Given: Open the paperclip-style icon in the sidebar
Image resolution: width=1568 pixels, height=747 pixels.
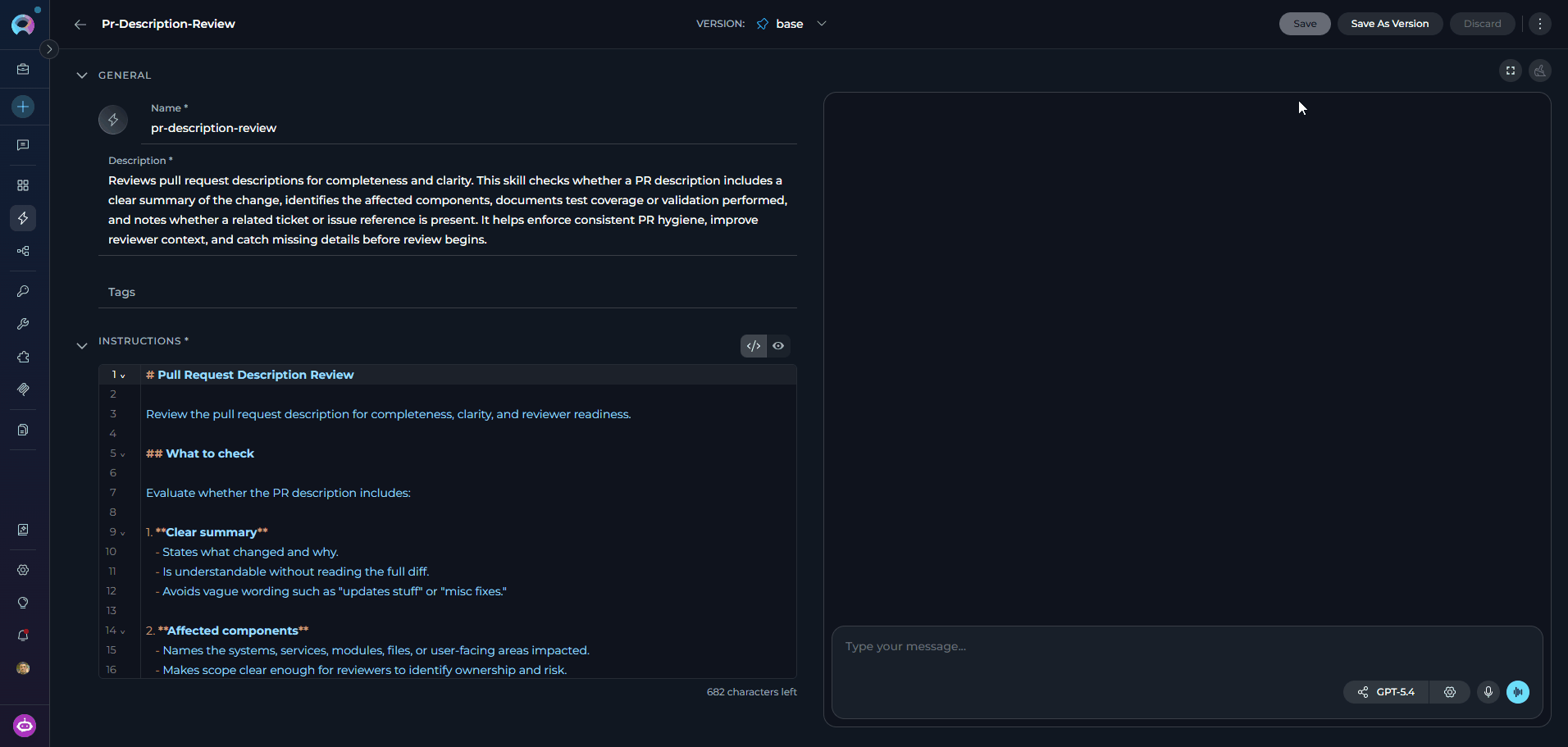Looking at the screenshot, I should (23, 389).
